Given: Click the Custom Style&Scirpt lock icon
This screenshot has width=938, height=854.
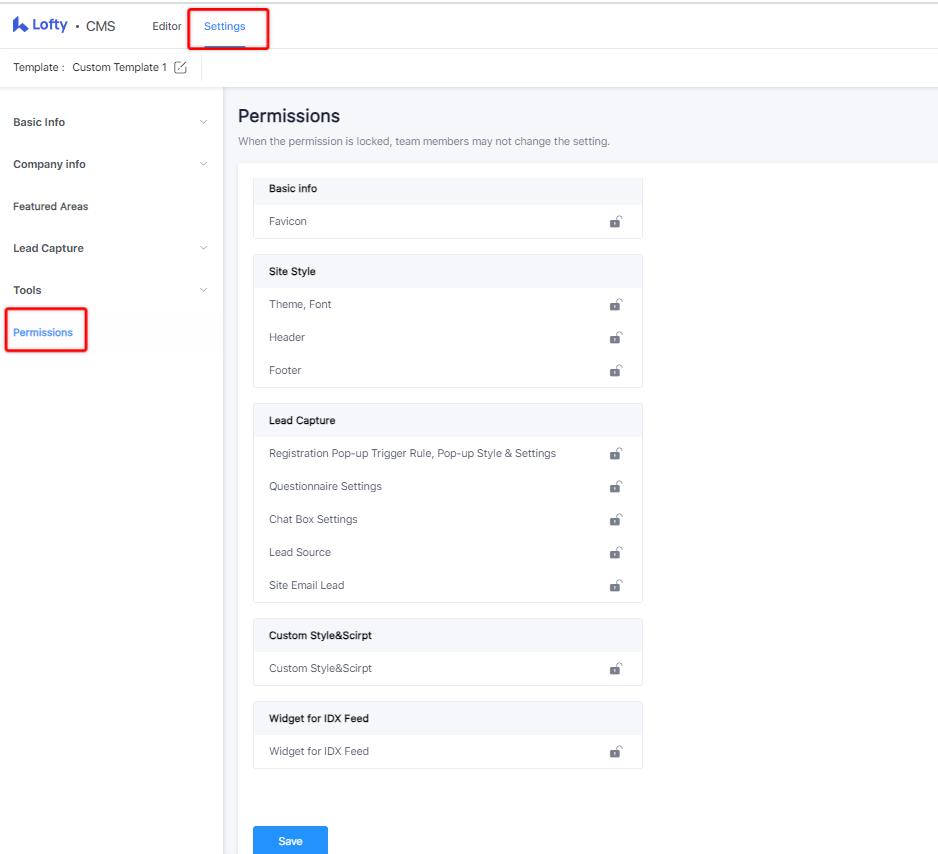Looking at the screenshot, I should (616, 669).
